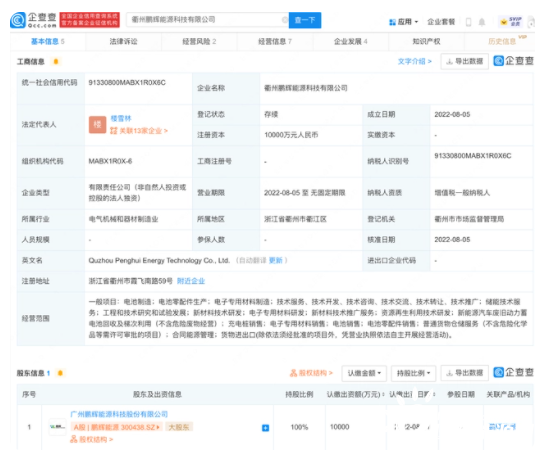Select the 电气机械和器材制造业 industry value
Image resolution: width=543 pixels, height=450 pixels.
123,219
